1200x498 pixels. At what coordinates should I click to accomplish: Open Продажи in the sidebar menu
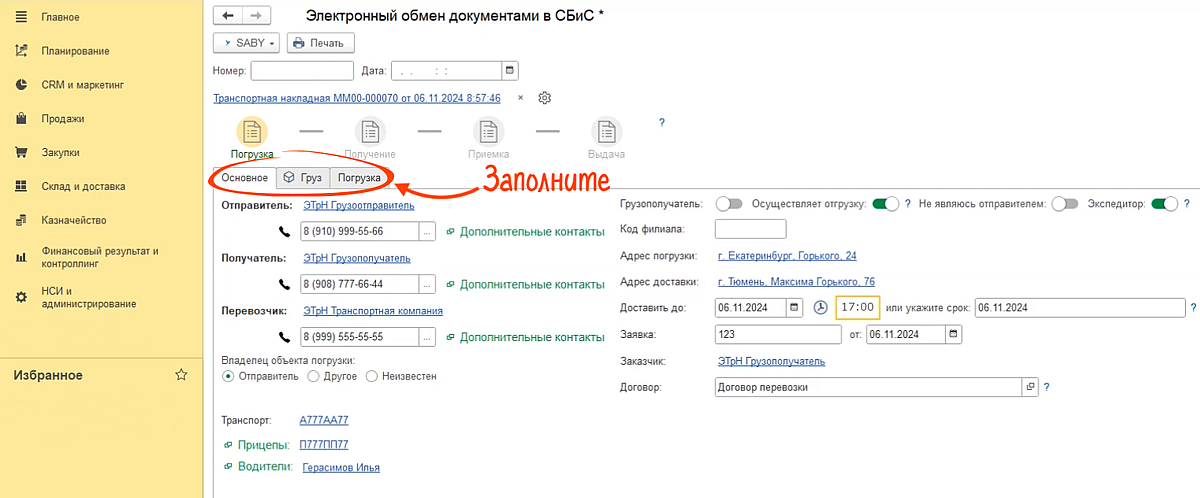coord(62,119)
